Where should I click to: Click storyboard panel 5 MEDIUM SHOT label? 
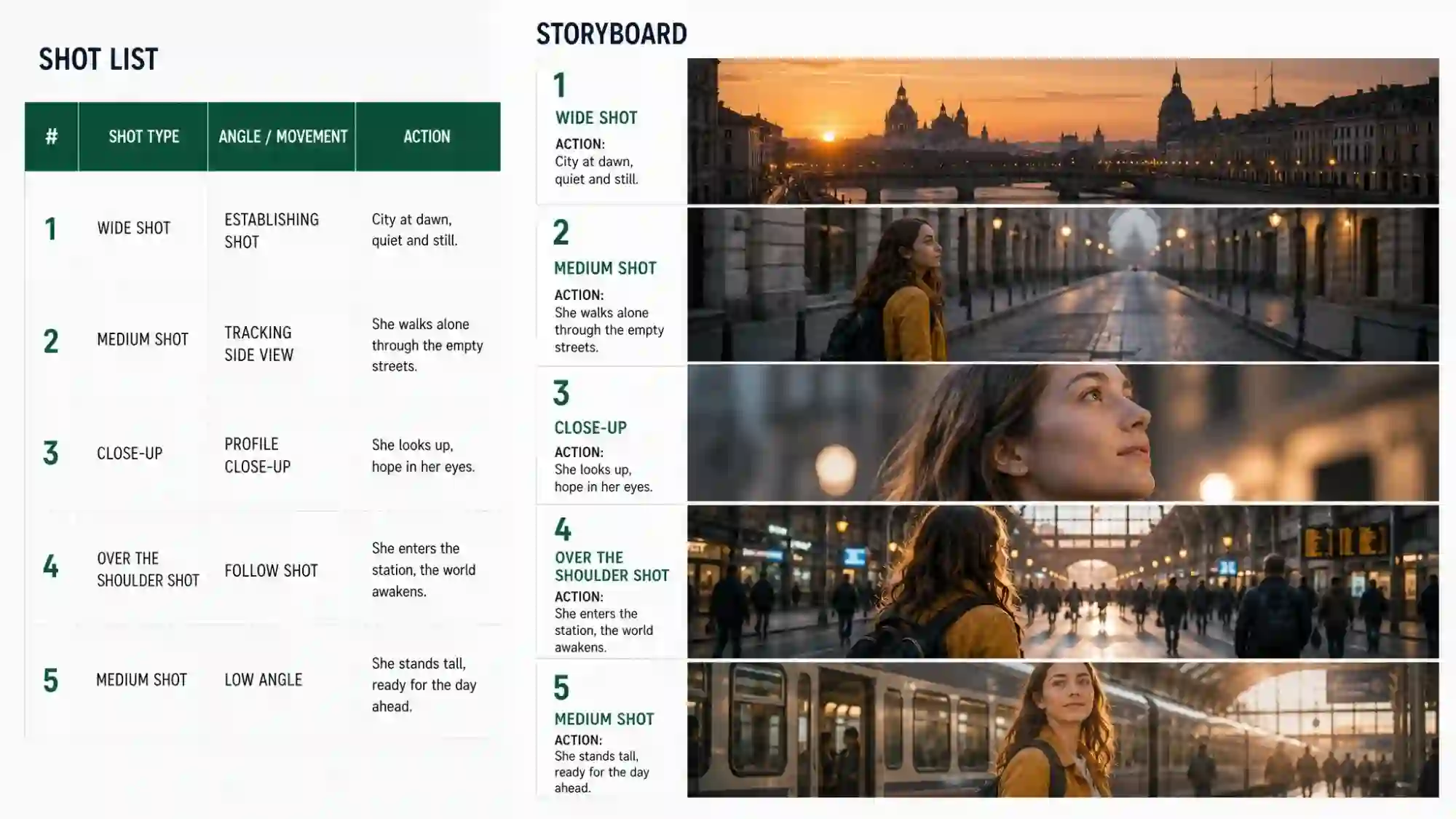(x=604, y=719)
